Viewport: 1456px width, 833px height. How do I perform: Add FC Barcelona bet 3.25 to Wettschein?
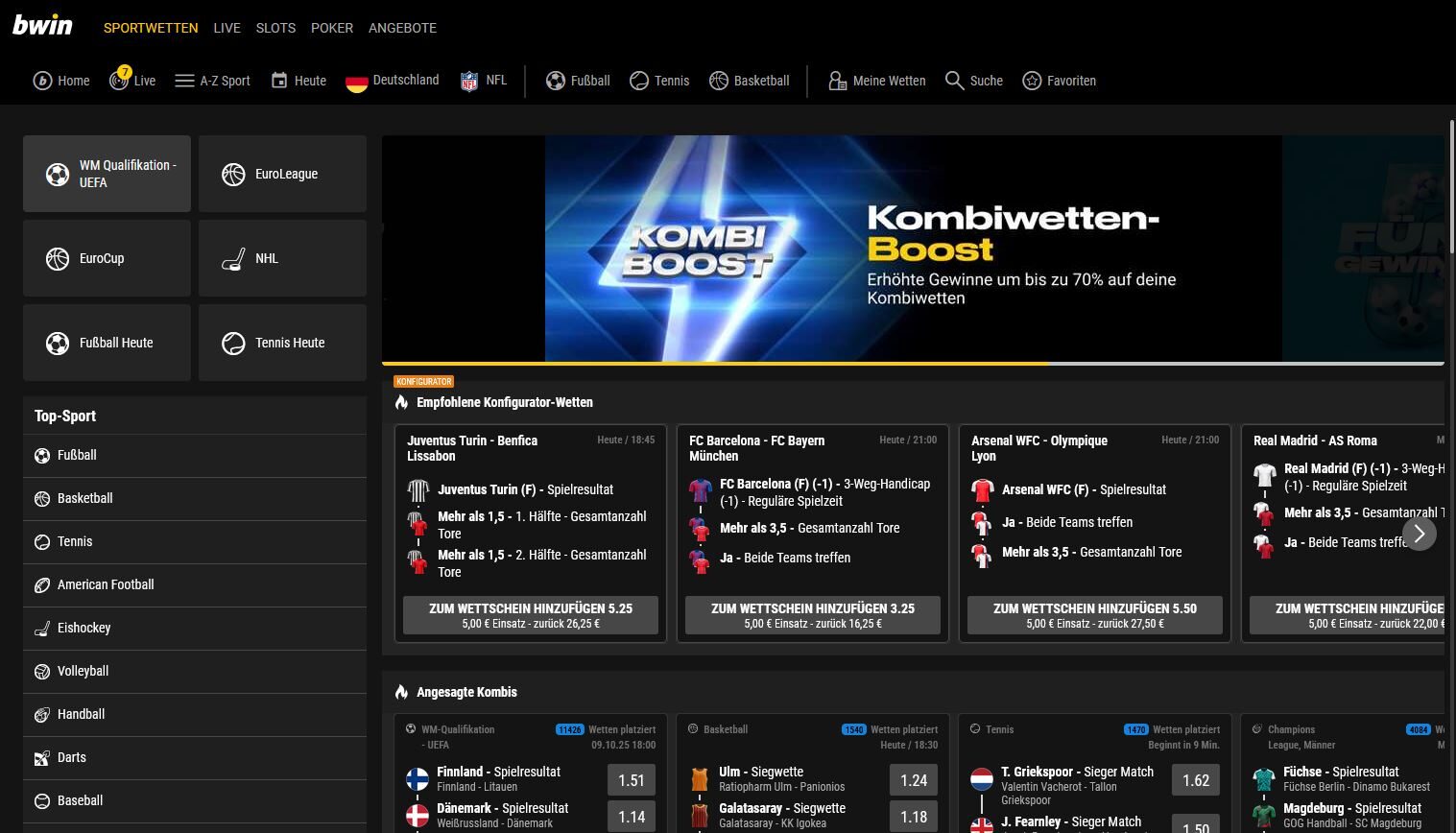812,615
